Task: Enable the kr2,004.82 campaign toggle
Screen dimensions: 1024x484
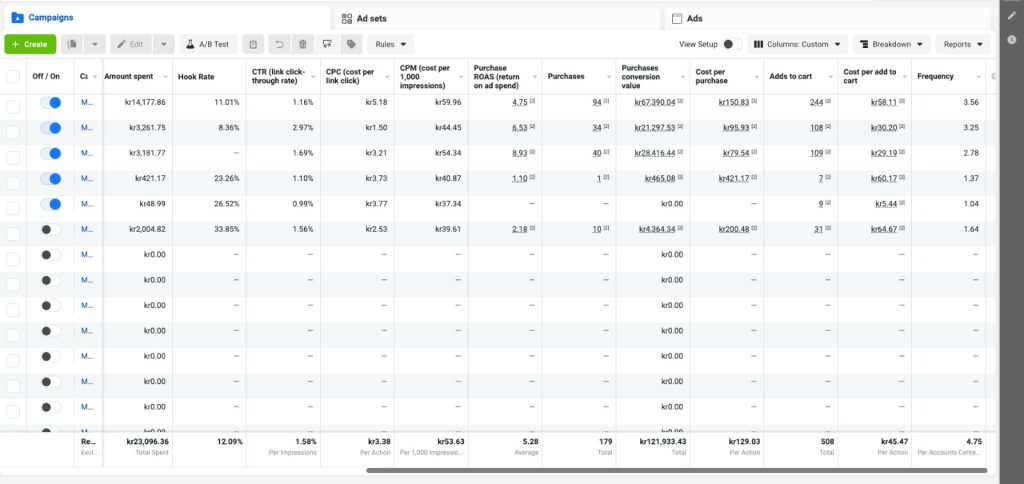Action: [50, 229]
